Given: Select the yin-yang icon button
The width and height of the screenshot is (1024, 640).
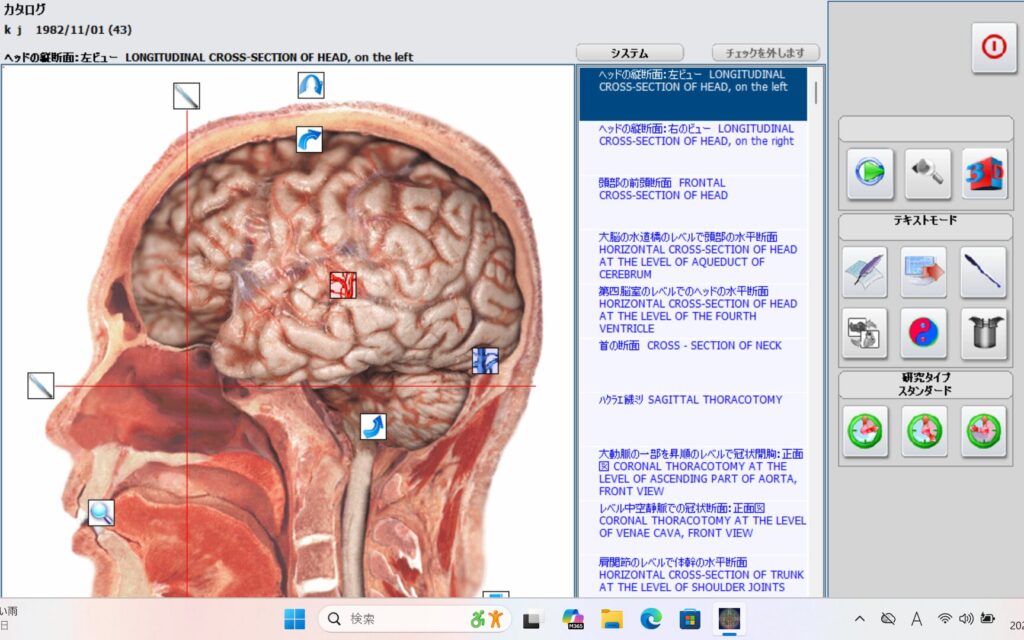Looking at the screenshot, I should pos(924,333).
